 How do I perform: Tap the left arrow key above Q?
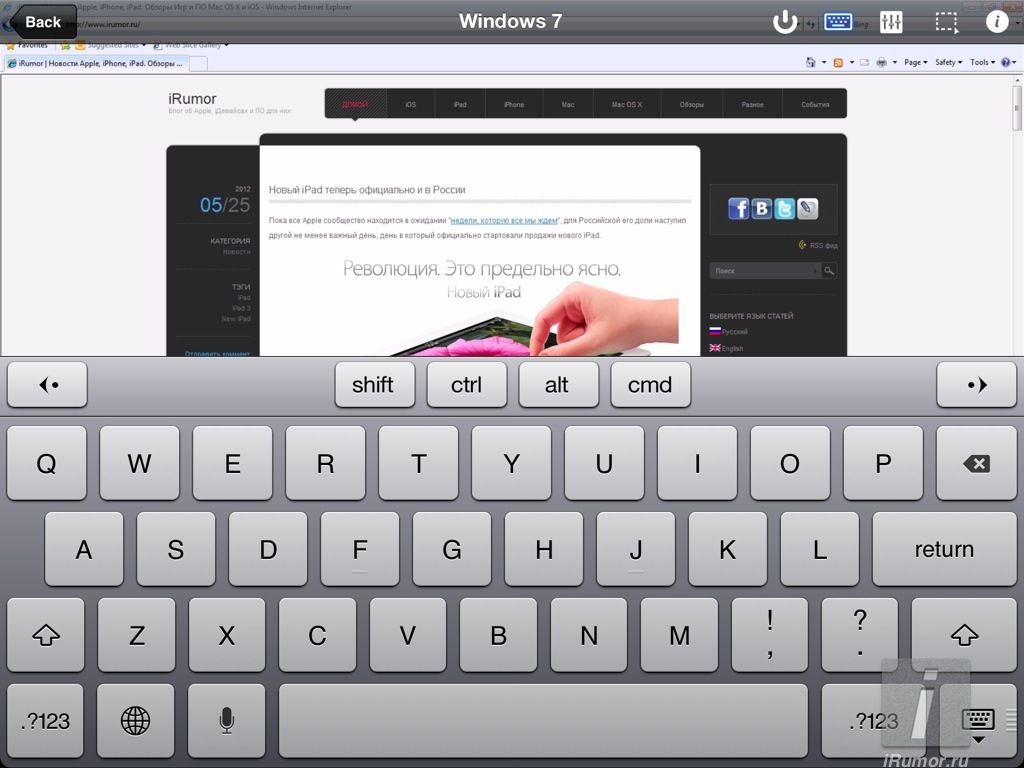(x=47, y=385)
